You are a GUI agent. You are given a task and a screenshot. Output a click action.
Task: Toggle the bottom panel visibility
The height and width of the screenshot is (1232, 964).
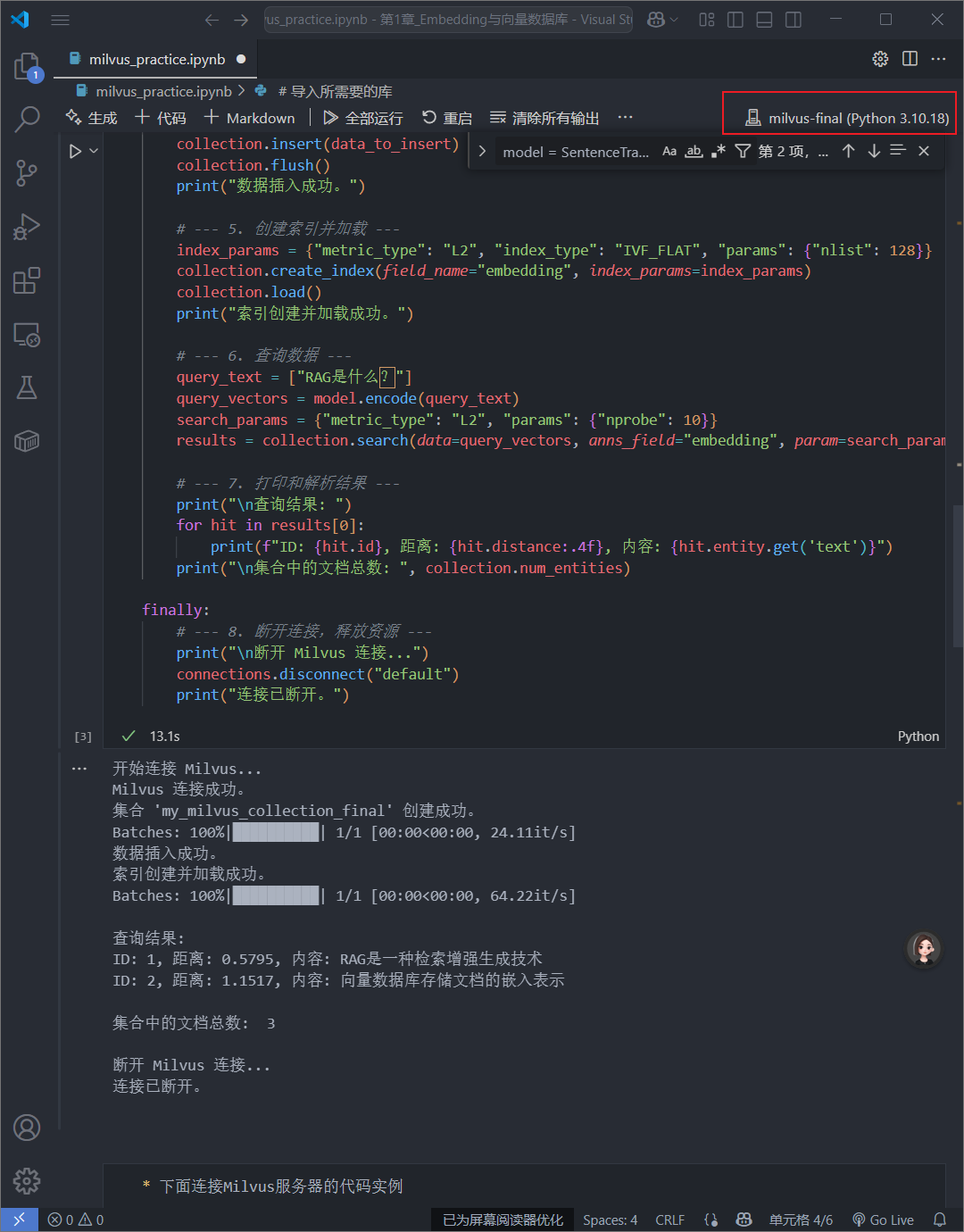coord(764,20)
